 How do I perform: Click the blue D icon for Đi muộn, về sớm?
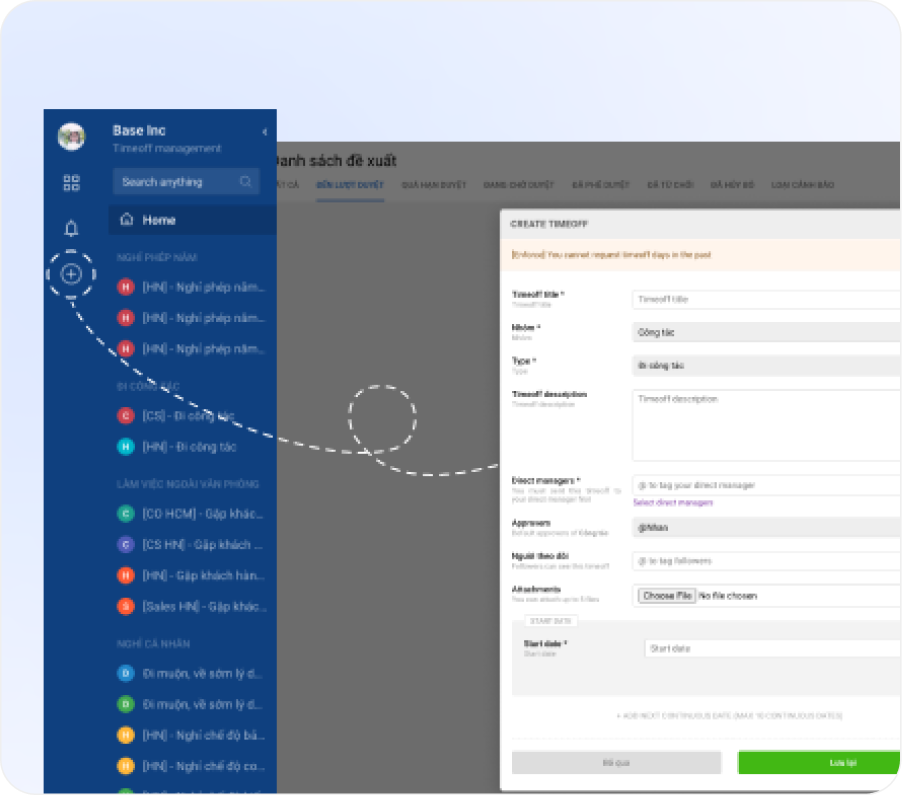[126, 673]
